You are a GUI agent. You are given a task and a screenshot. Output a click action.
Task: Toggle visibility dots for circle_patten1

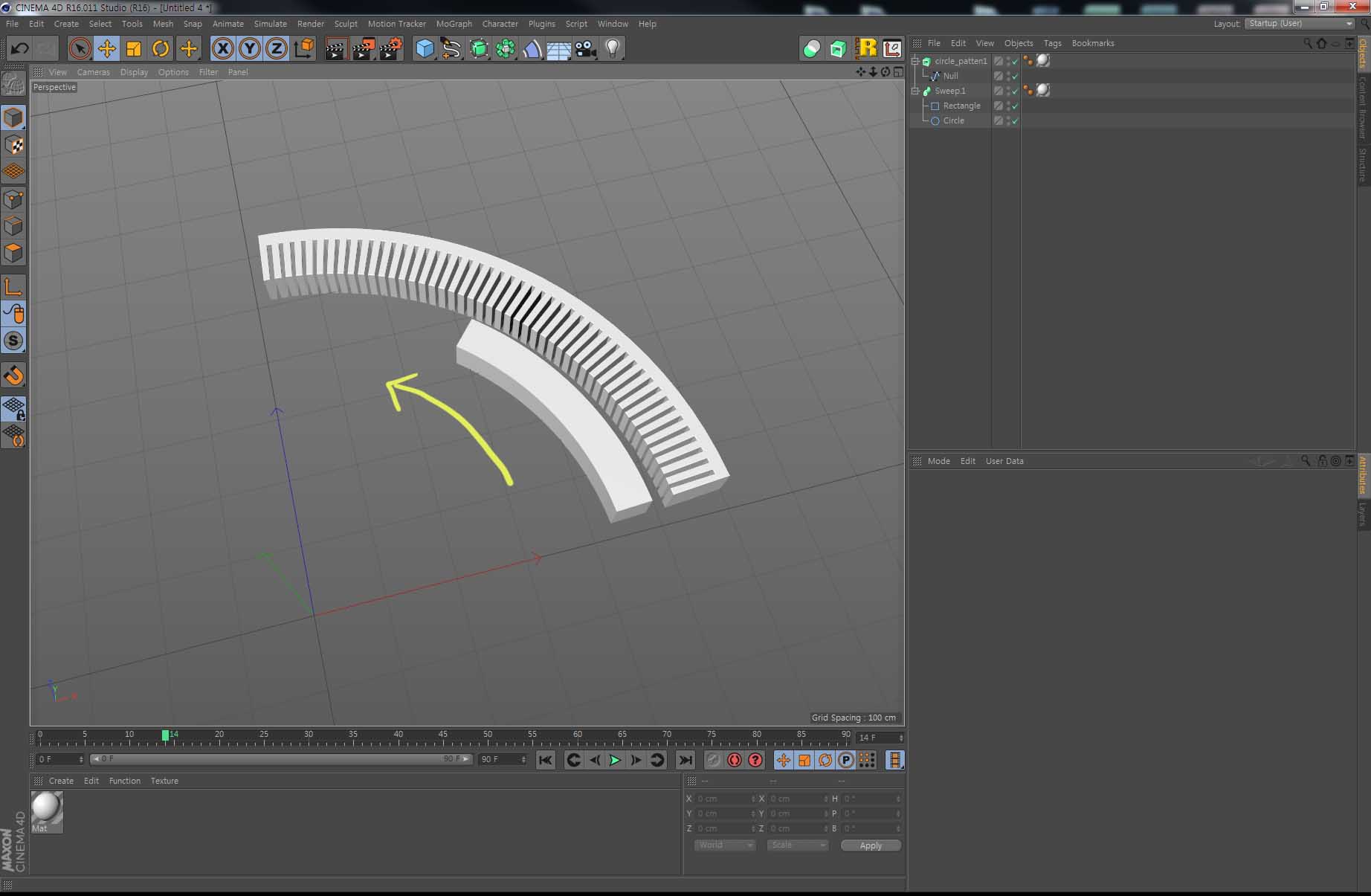(1008, 61)
